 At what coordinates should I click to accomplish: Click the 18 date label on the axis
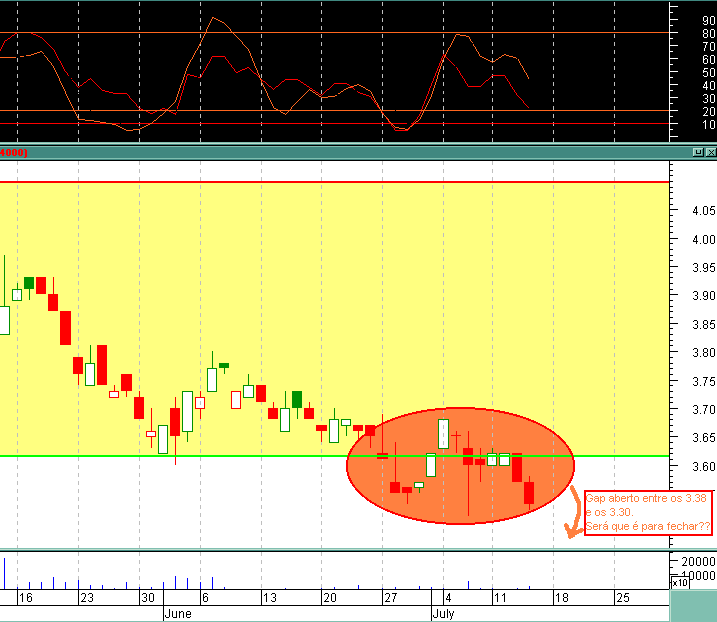pyautogui.click(x=562, y=598)
